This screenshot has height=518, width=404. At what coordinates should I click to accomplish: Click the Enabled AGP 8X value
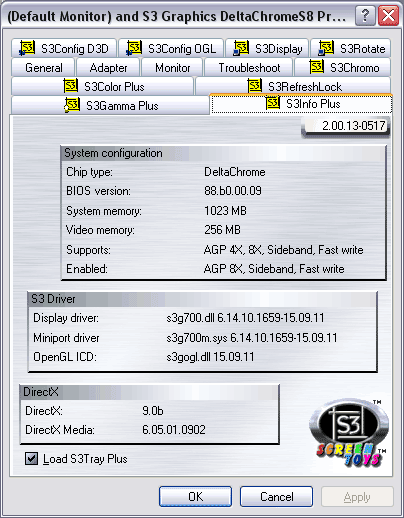tap(274, 269)
